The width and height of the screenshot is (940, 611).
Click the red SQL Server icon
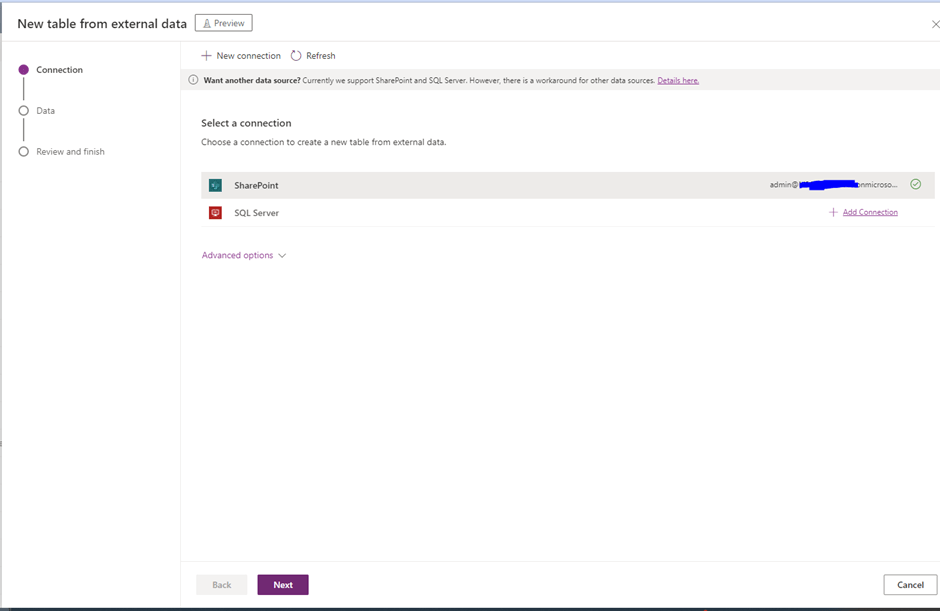coord(215,213)
